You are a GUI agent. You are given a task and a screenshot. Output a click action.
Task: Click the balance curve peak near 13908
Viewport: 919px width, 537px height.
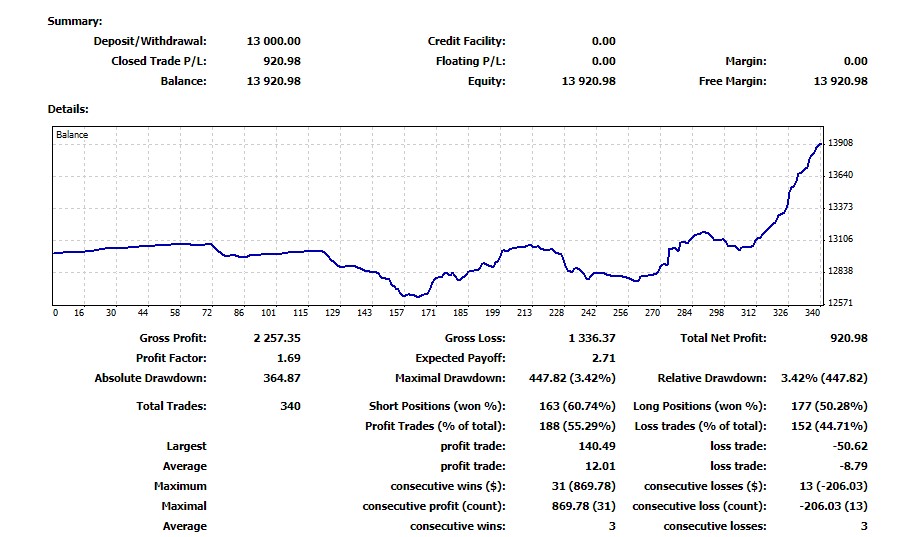[819, 145]
